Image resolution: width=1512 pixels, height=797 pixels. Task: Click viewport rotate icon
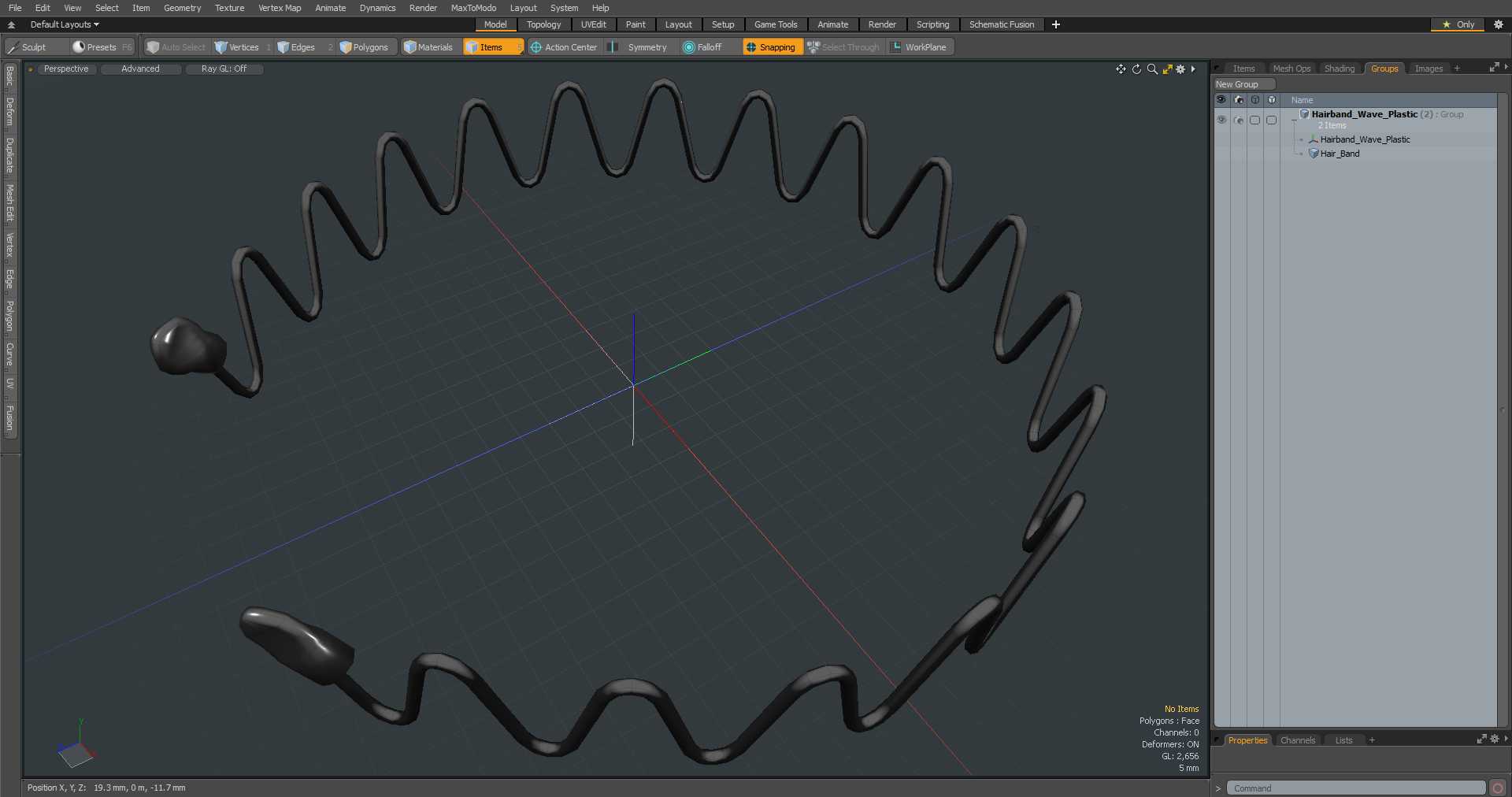tap(1136, 69)
